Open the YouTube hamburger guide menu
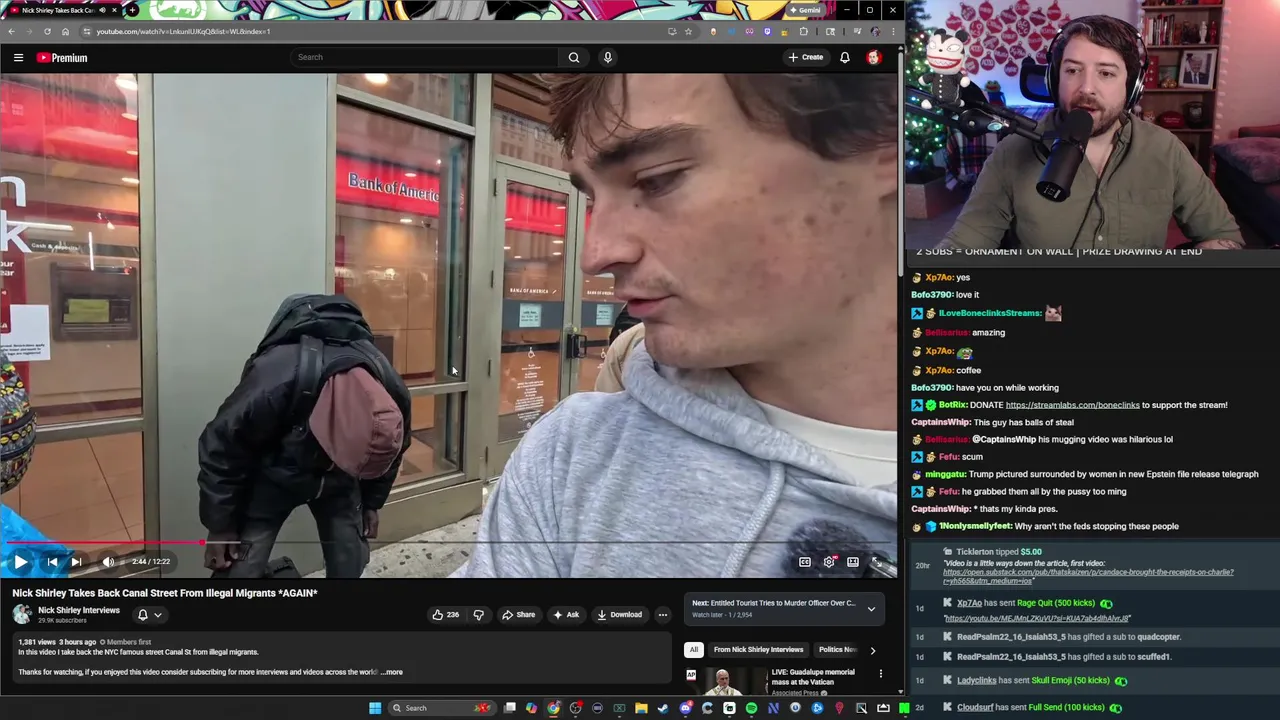This screenshot has width=1280, height=720. pos(18,58)
